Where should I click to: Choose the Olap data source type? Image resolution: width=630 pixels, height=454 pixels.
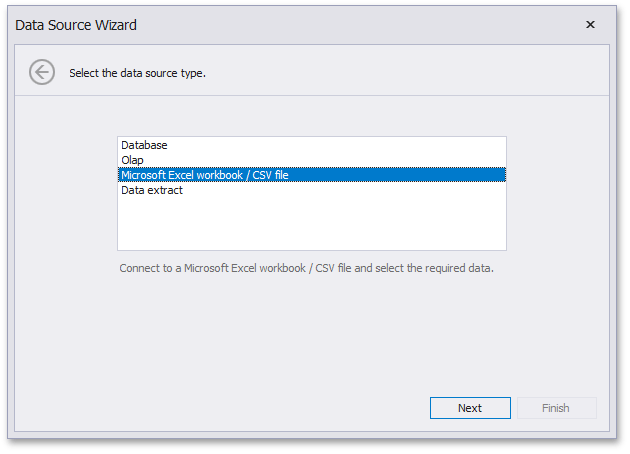[132, 160]
